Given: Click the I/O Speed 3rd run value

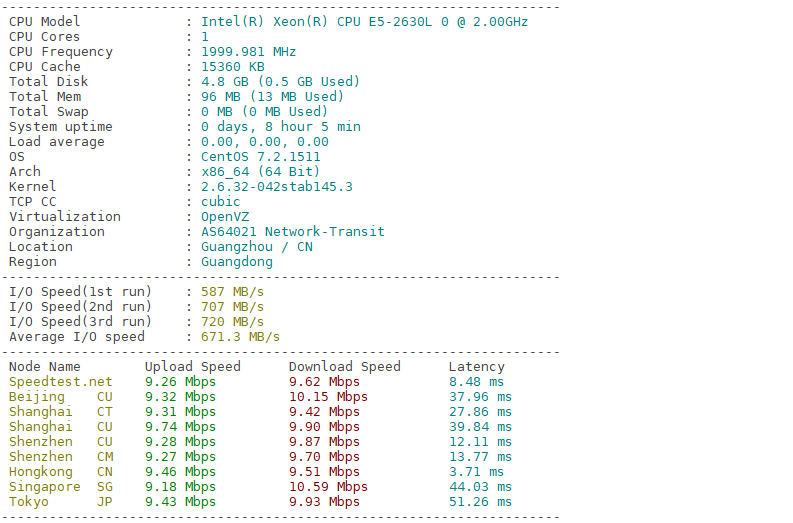Looking at the screenshot, I should coord(233,322).
